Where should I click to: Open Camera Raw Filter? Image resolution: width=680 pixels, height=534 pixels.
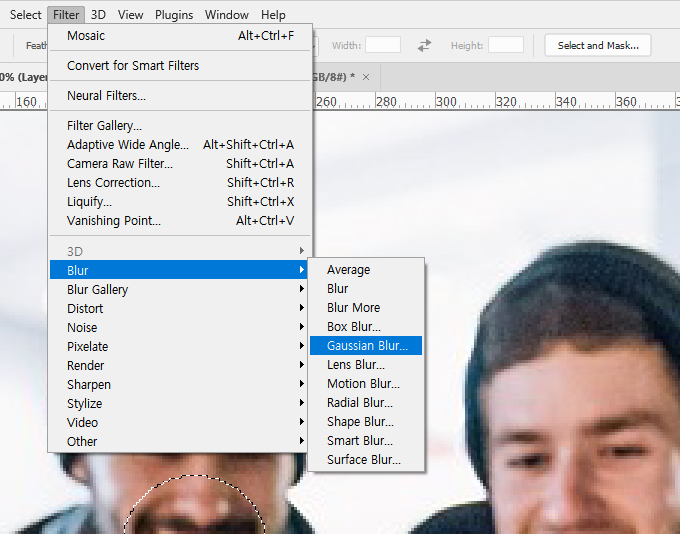pos(180,164)
